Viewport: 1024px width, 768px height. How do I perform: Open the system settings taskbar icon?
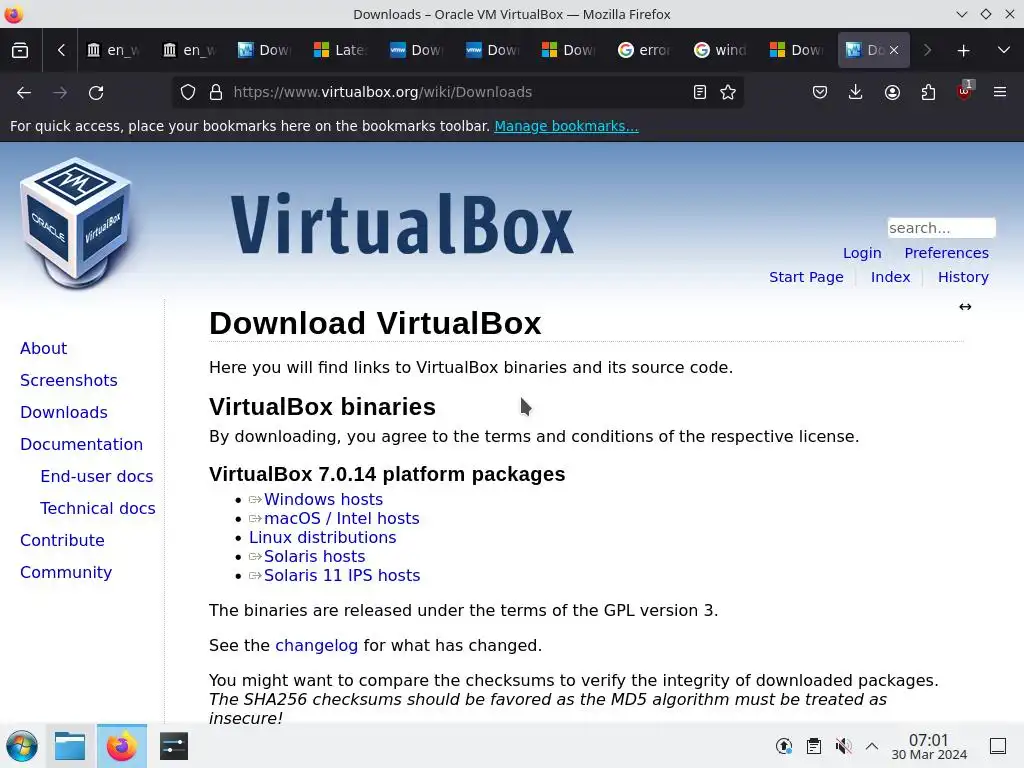174,746
